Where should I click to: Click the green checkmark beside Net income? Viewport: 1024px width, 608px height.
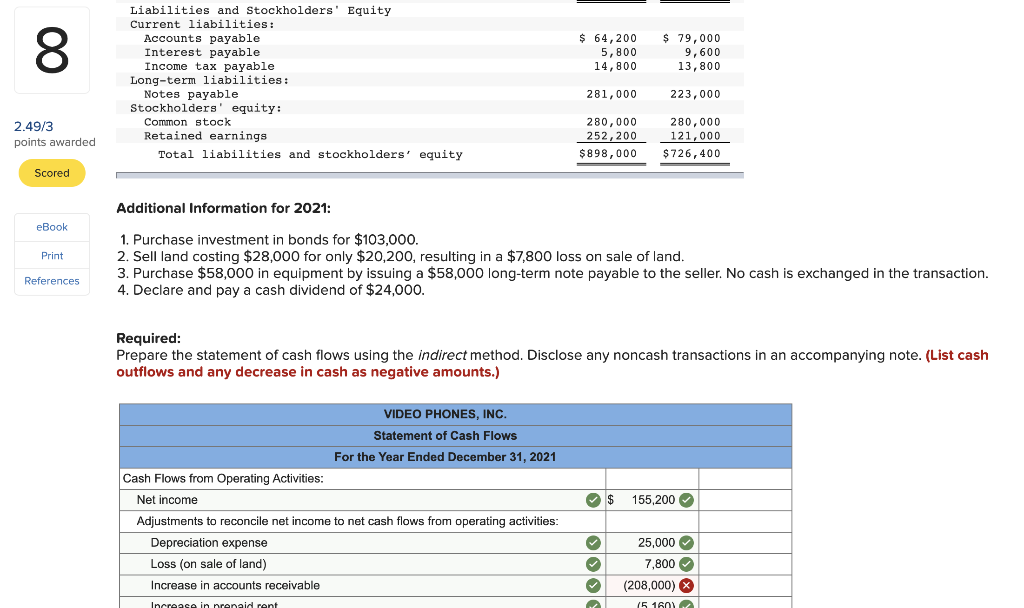pyautogui.click(x=592, y=500)
